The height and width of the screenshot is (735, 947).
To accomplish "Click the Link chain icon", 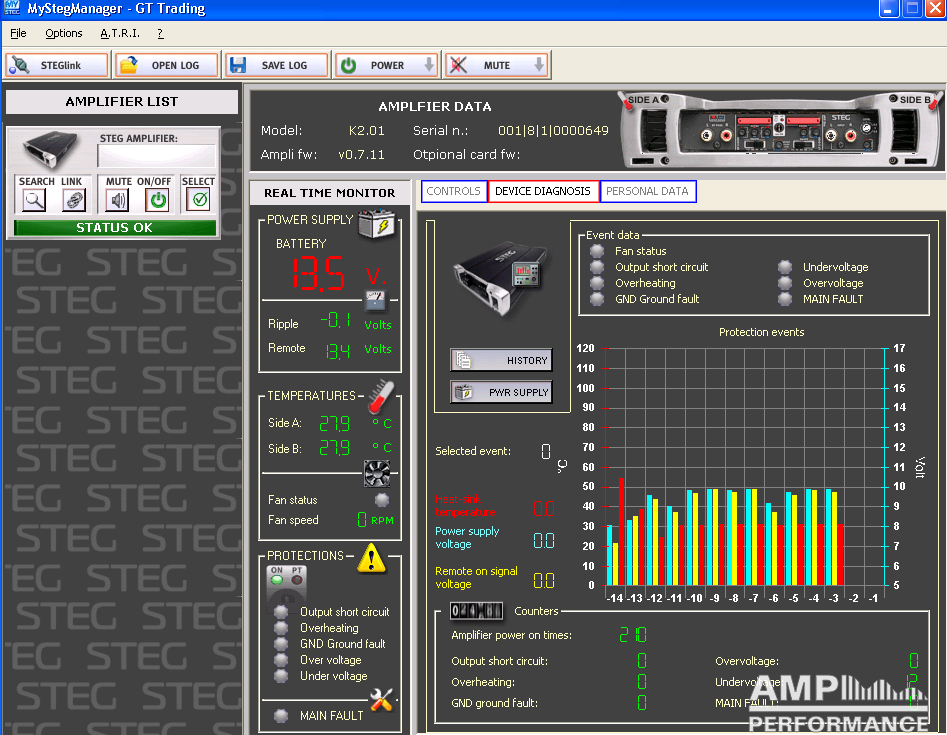I will click(73, 199).
